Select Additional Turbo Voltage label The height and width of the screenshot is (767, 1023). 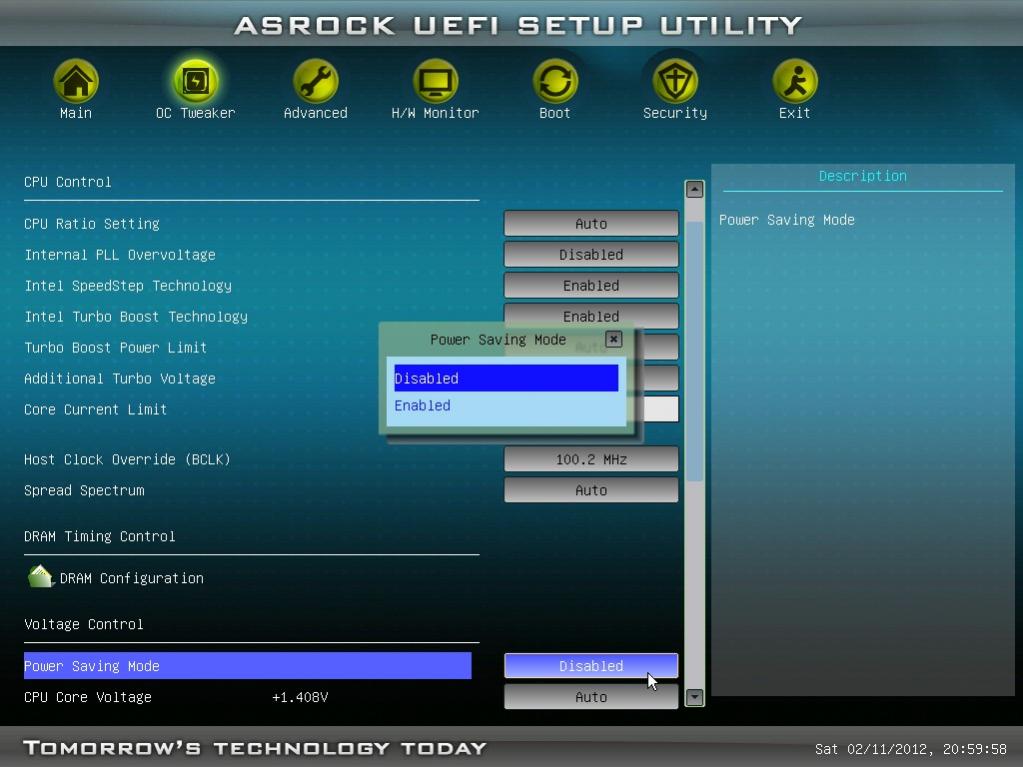coord(119,378)
